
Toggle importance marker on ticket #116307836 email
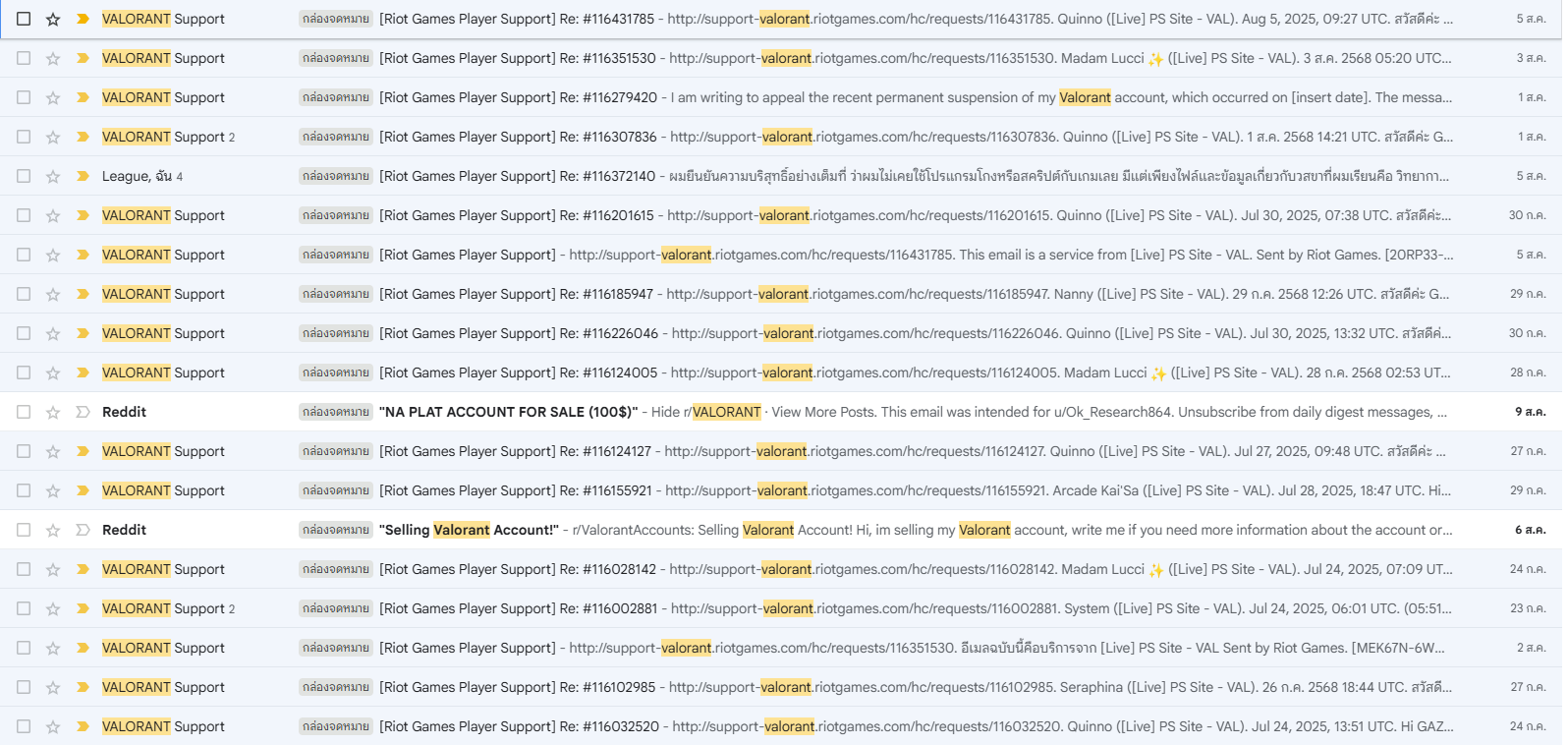(x=83, y=137)
